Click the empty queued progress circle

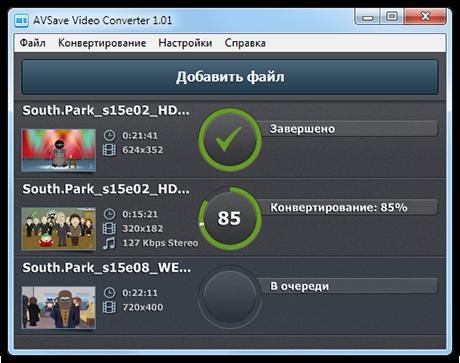(x=230, y=297)
